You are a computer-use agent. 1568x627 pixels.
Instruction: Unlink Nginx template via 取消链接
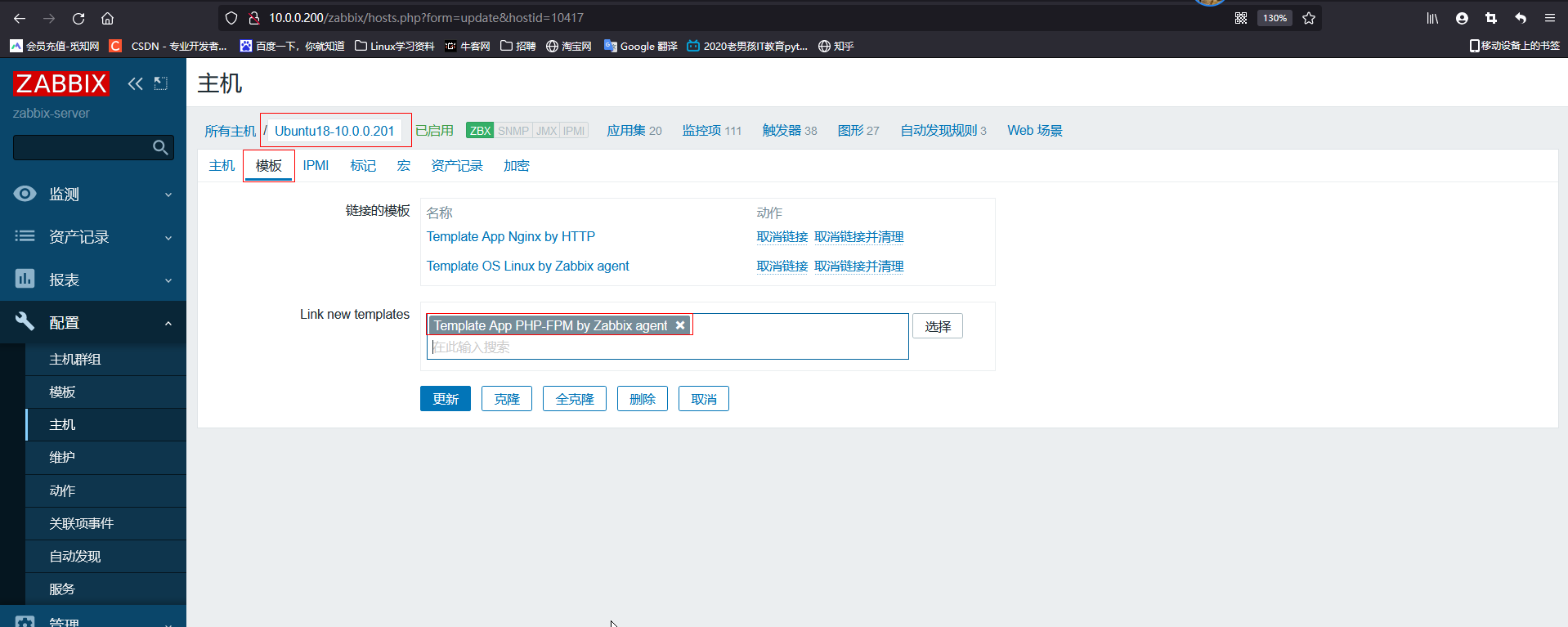coord(782,236)
